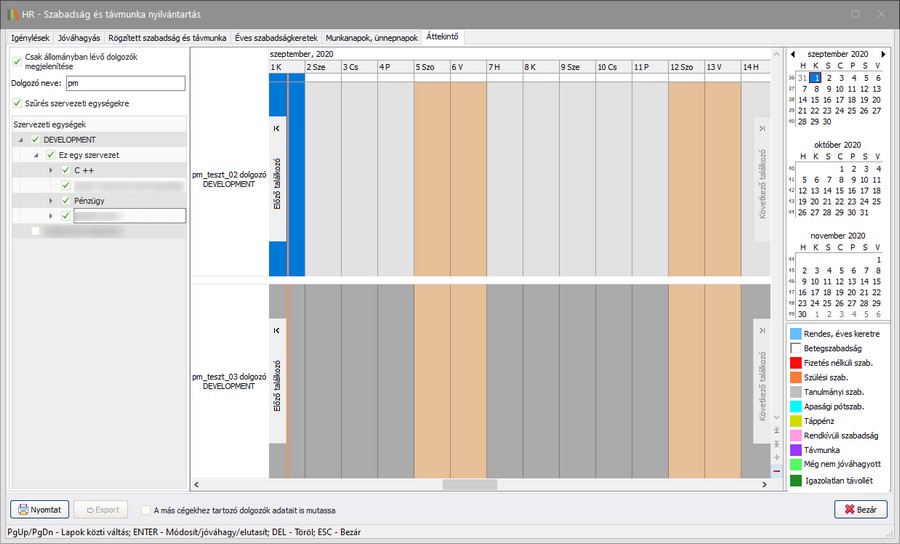
Task: Enable showing other companies' employee data
Action: click(147, 509)
